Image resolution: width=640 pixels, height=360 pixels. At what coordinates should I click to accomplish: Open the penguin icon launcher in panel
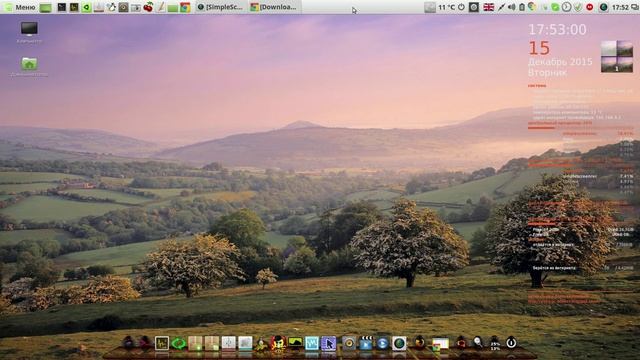[x=111, y=7]
